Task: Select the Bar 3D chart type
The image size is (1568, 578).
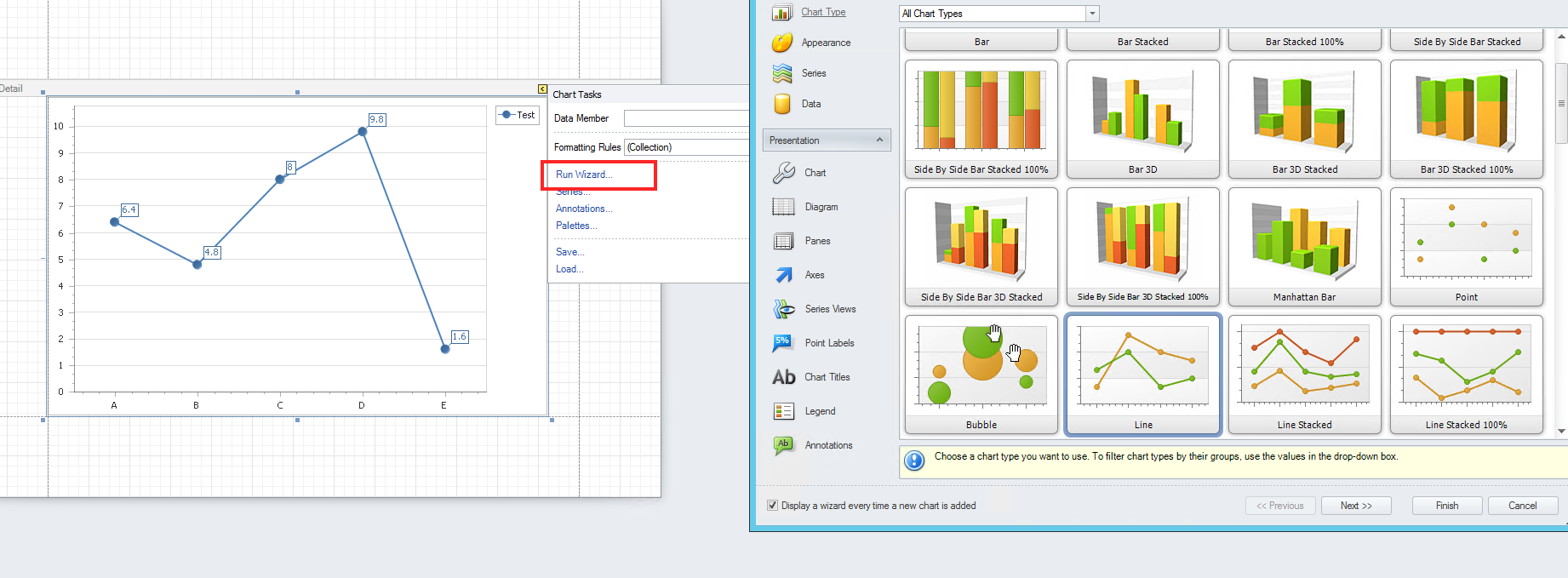Action: (x=1143, y=119)
